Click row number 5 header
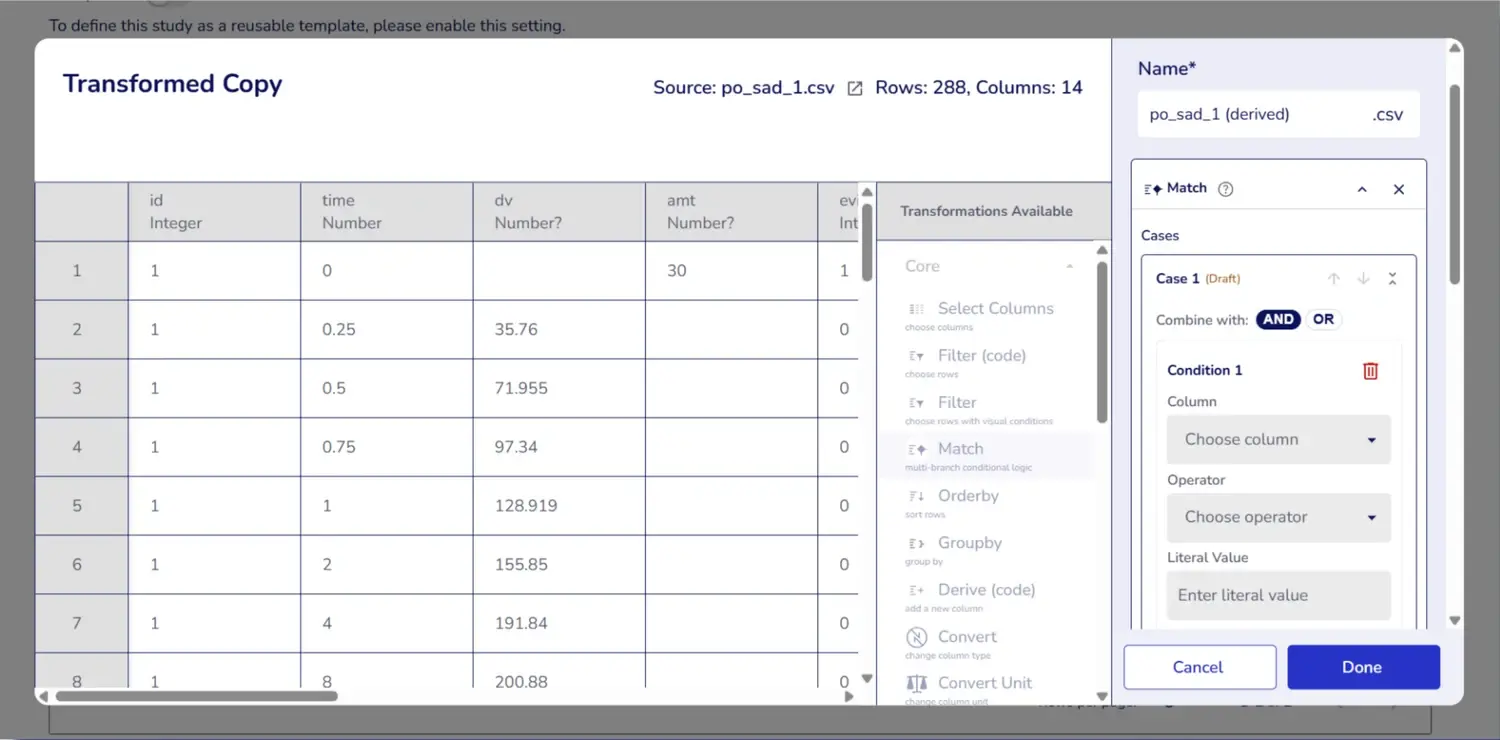 82,506
